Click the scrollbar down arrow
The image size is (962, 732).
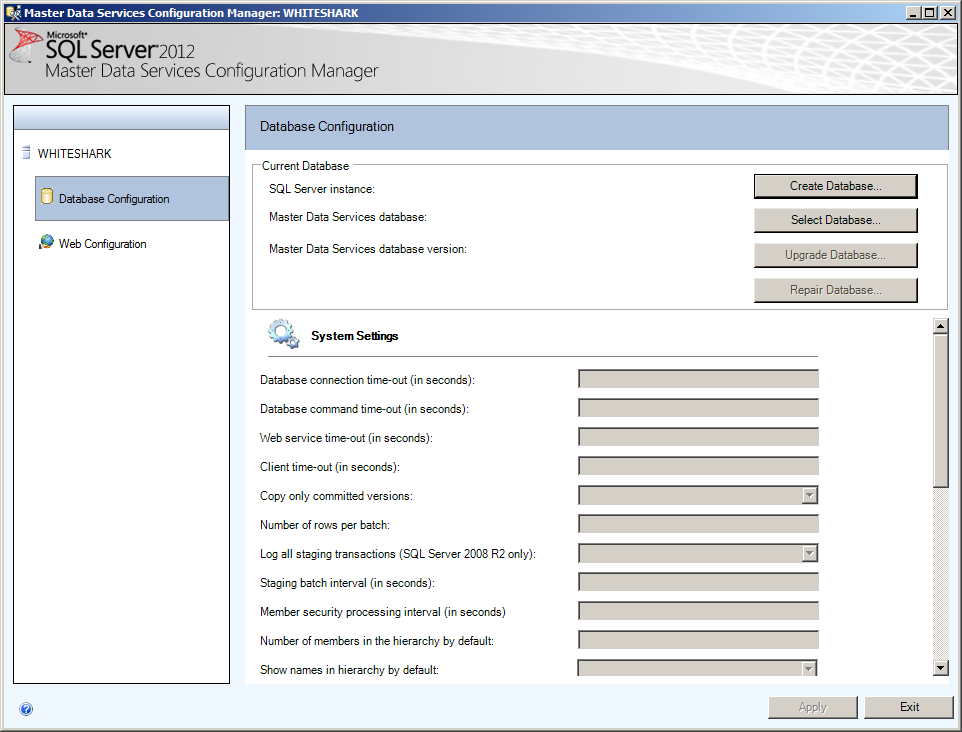[940, 670]
